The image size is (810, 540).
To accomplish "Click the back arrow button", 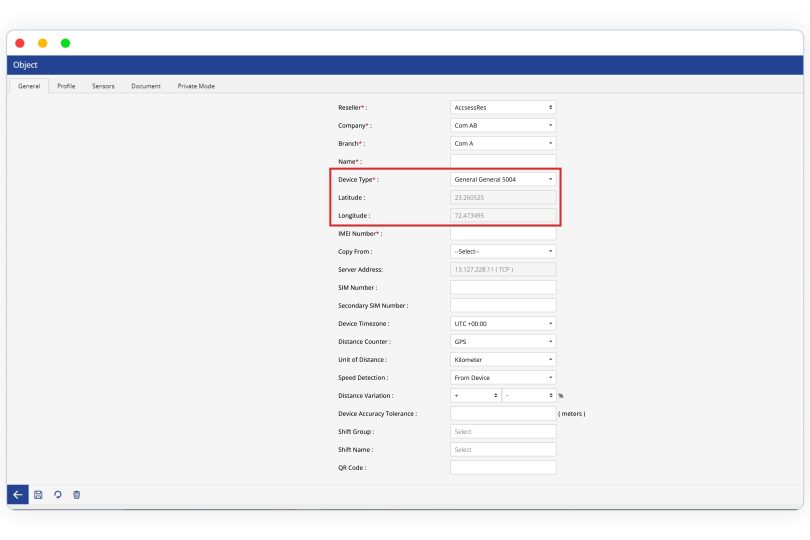I will (x=18, y=494).
